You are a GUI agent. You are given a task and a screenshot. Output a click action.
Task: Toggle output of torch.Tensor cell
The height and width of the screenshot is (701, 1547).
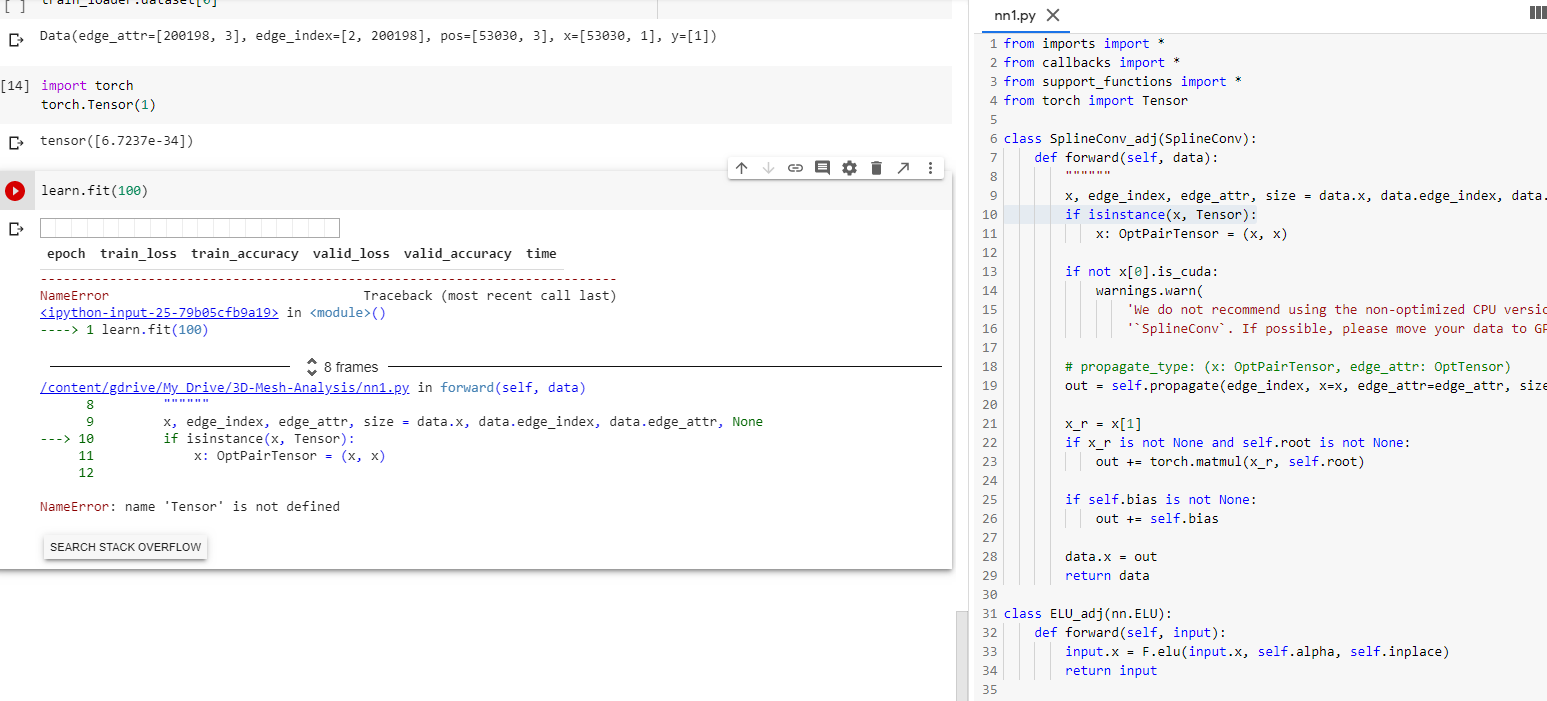[x=15, y=142]
